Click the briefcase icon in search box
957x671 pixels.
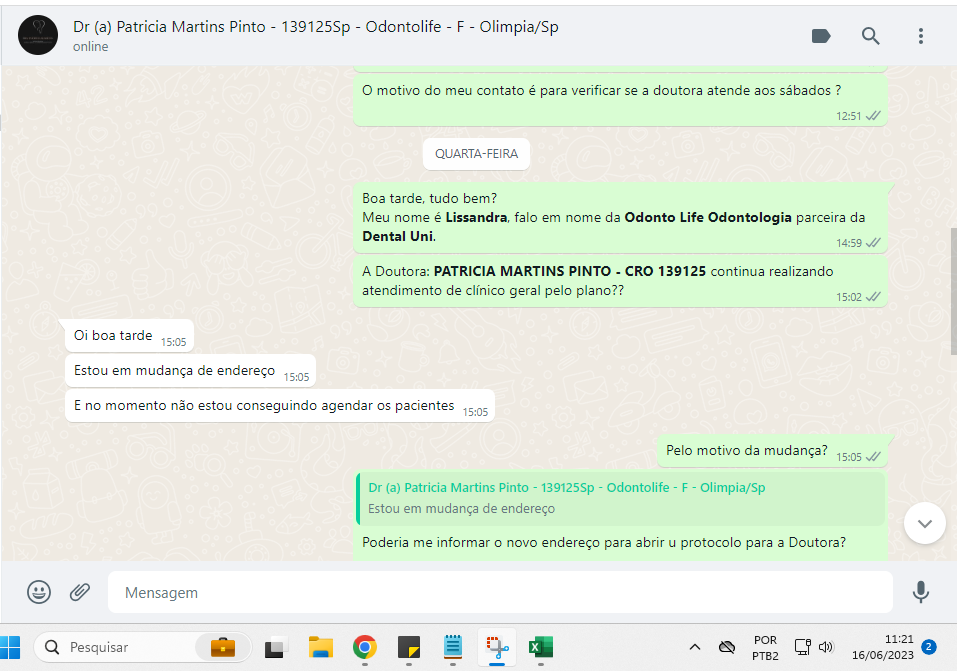point(223,647)
